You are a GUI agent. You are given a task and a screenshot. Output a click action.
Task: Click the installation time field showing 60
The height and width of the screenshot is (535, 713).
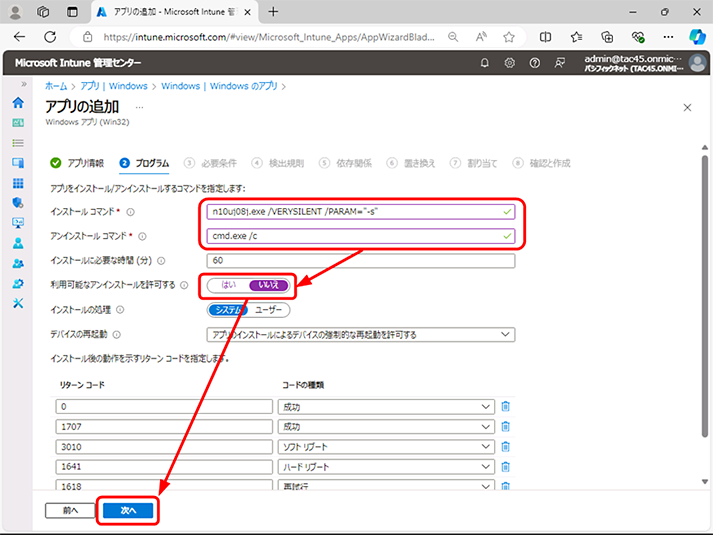[x=361, y=261]
